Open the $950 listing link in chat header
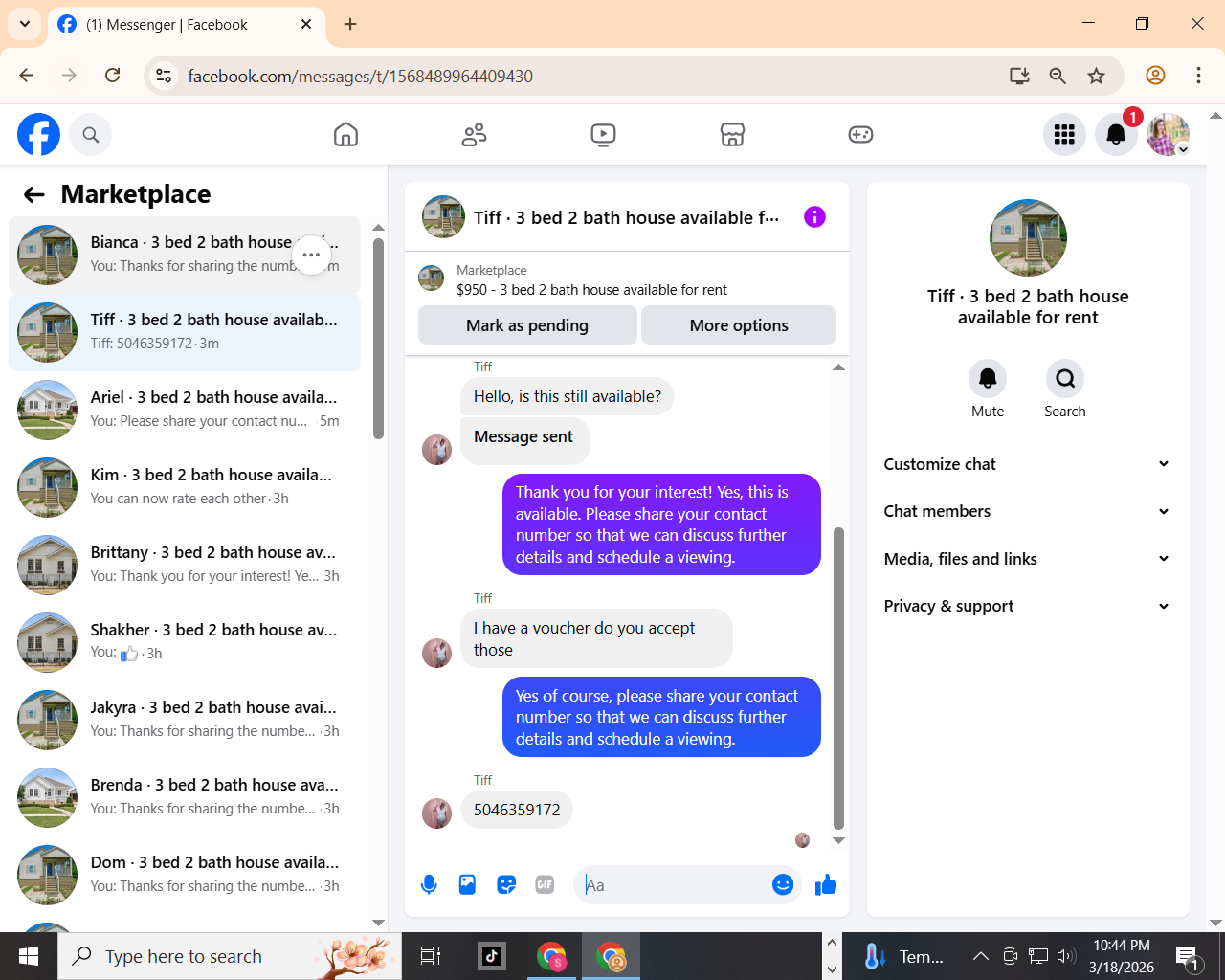The height and width of the screenshot is (980, 1225). tap(591, 290)
